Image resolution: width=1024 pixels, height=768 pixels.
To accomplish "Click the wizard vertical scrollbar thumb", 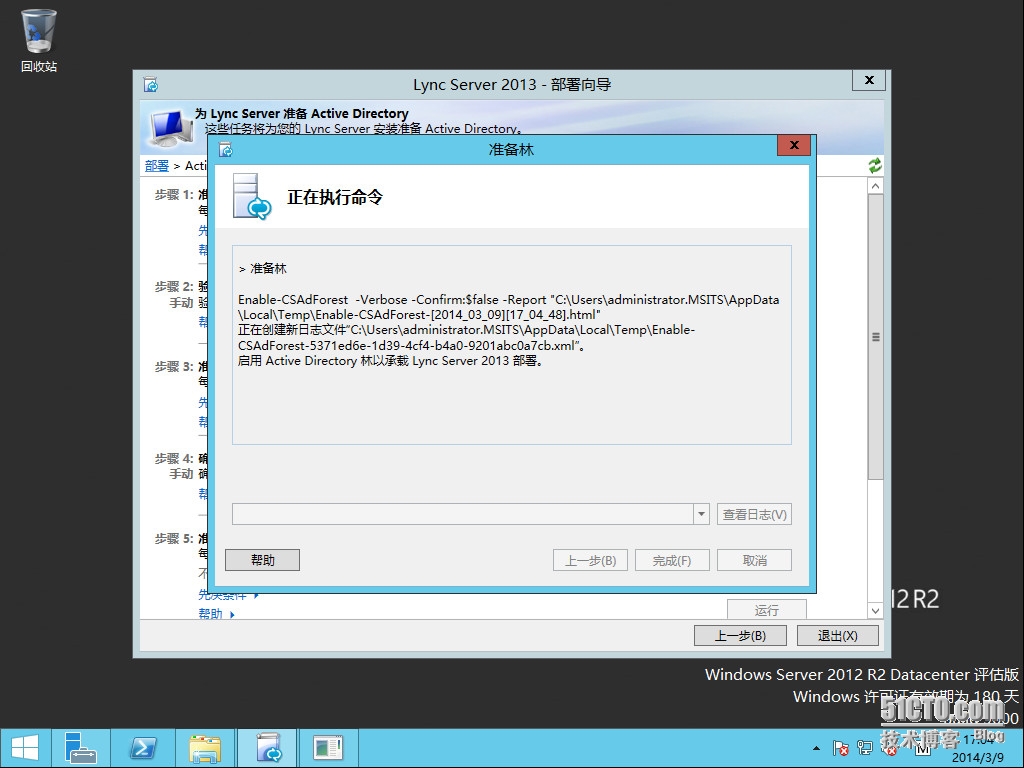I will 876,337.
